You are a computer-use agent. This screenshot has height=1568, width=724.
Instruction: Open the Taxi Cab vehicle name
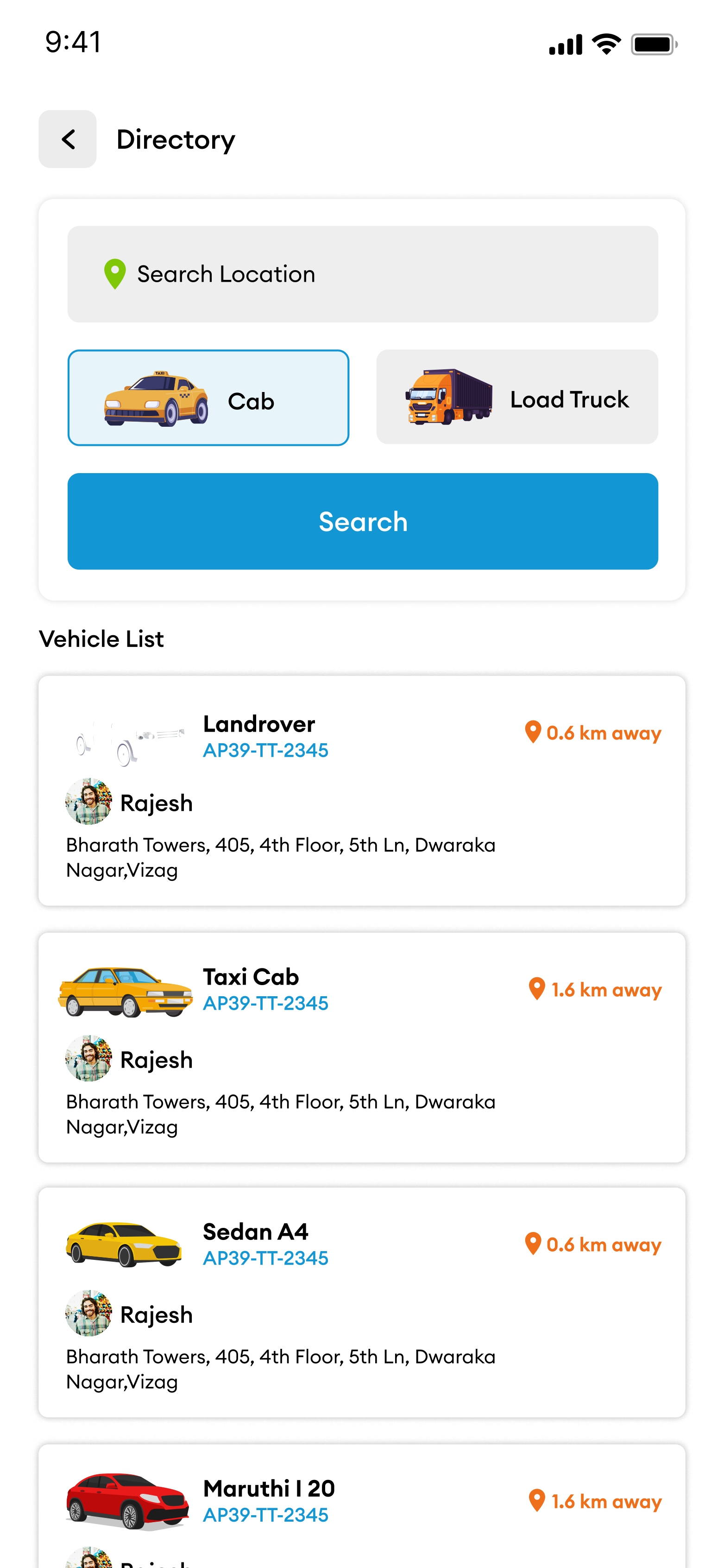click(x=251, y=977)
